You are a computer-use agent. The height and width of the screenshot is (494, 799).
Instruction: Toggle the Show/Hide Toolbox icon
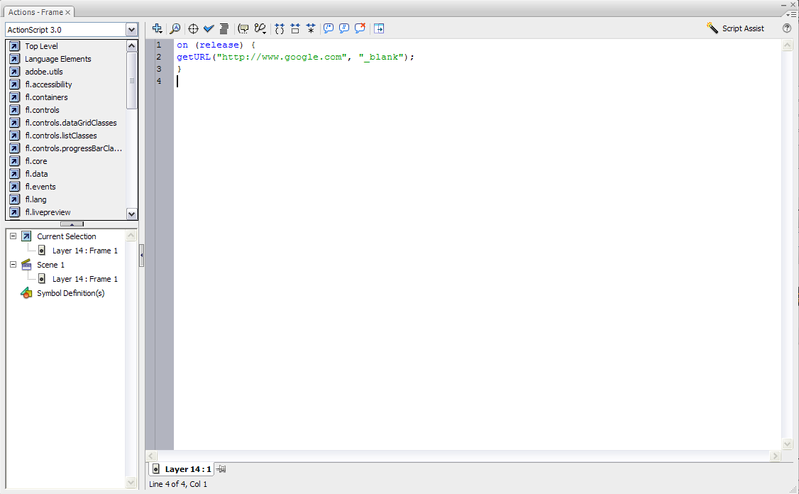point(379,29)
